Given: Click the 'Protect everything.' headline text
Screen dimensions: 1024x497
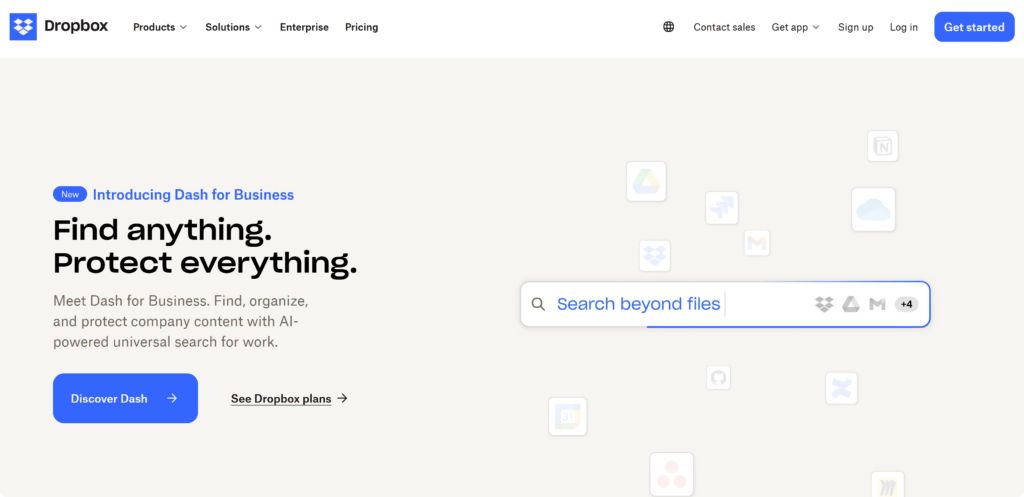Looking at the screenshot, I should pyautogui.click(x=205, y=263).
